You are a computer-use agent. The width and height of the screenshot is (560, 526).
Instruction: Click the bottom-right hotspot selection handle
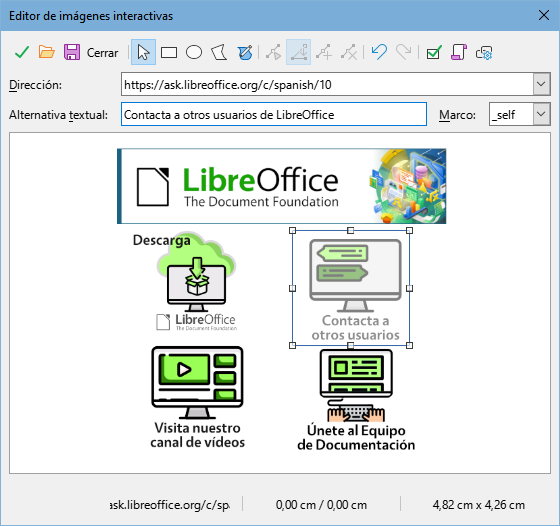[410, 345]
